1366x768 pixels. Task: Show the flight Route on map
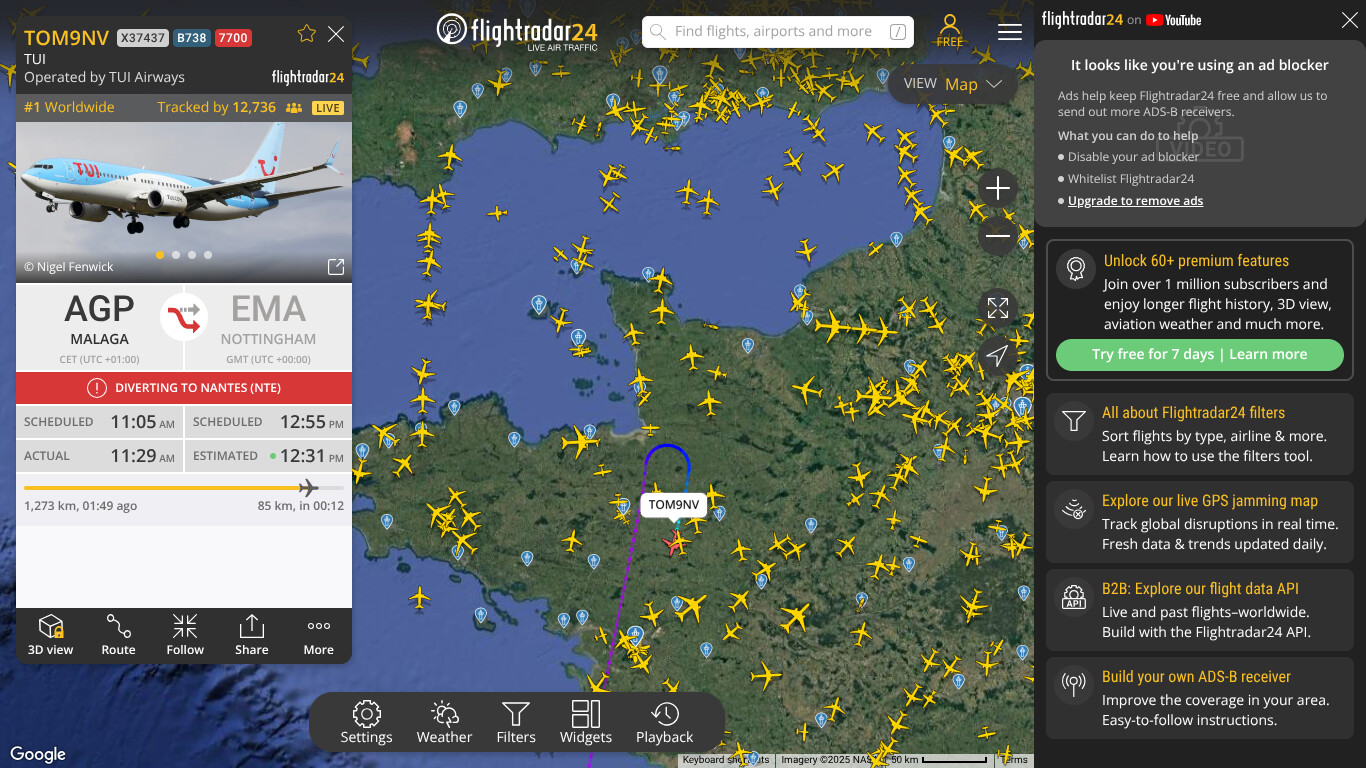118,635
